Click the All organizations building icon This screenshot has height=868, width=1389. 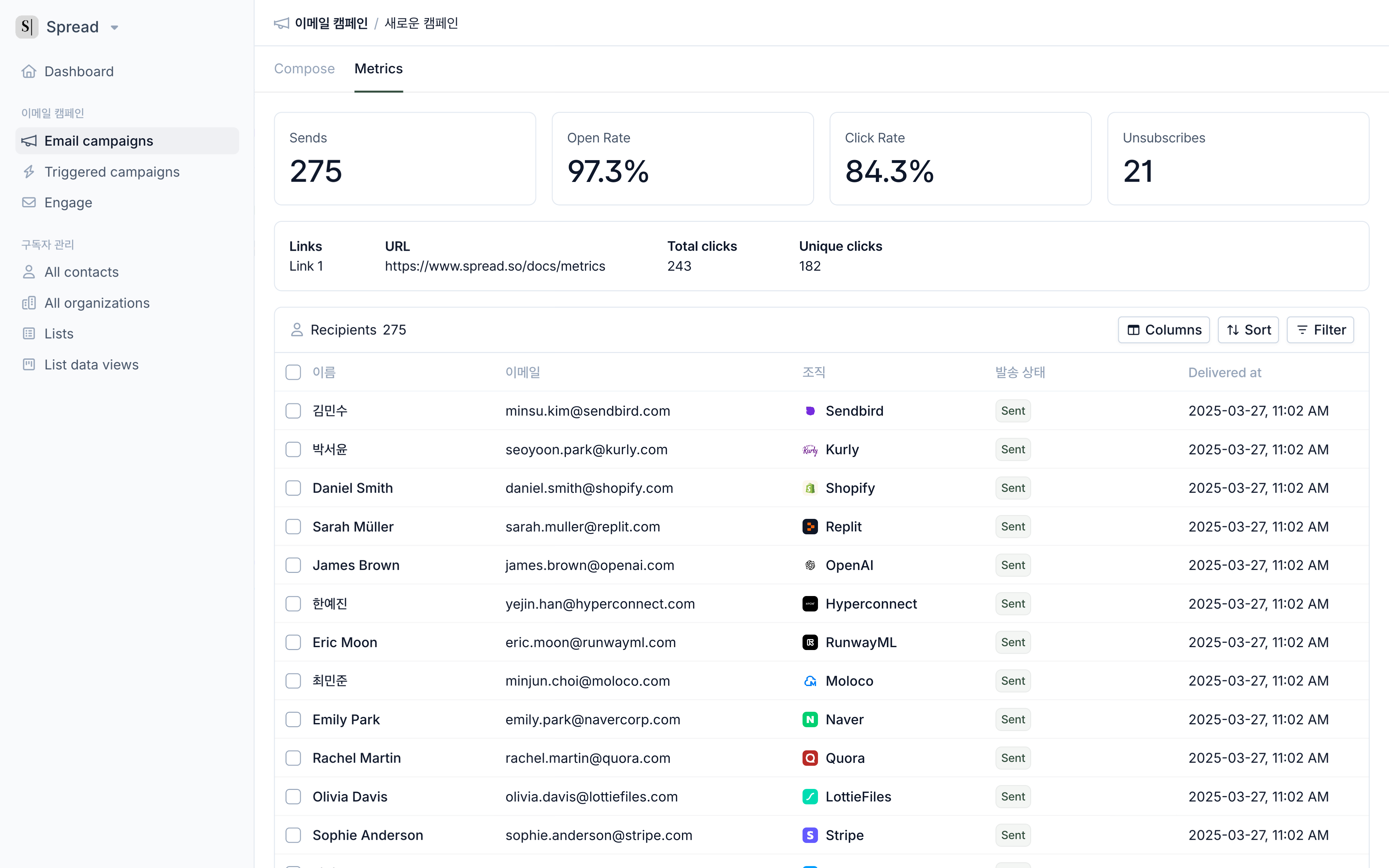(x=29, y=303)
